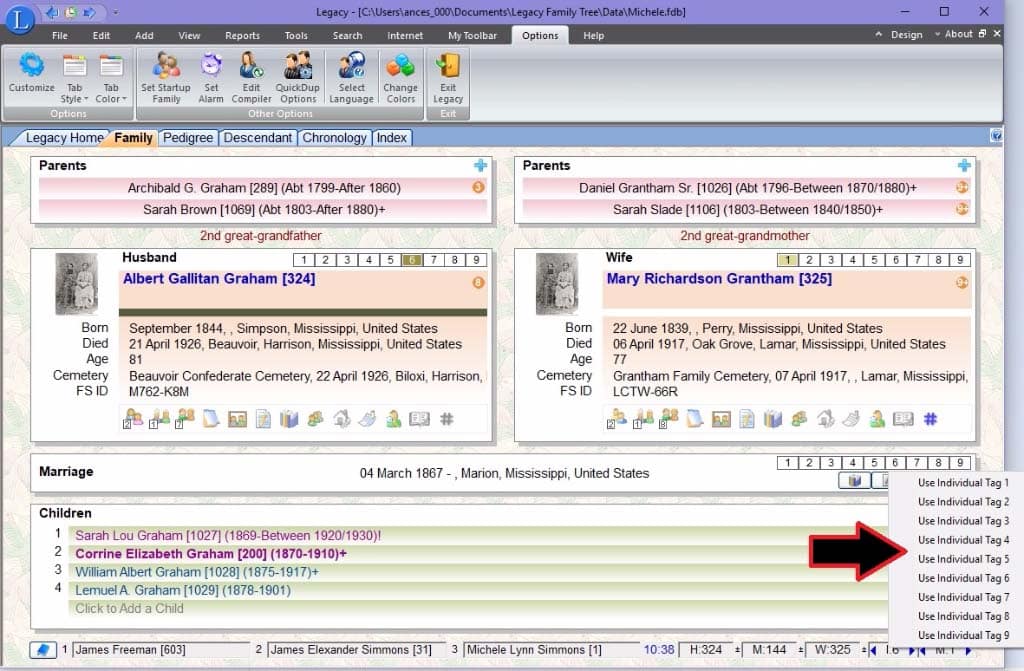This screenshot has width=1024, height=671.
Task: Open husband's siblings icon marked 7
Action: 185,418
